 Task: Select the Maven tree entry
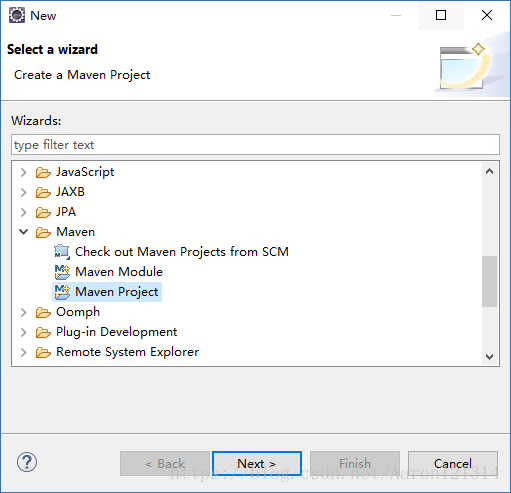tap(76, 232)
